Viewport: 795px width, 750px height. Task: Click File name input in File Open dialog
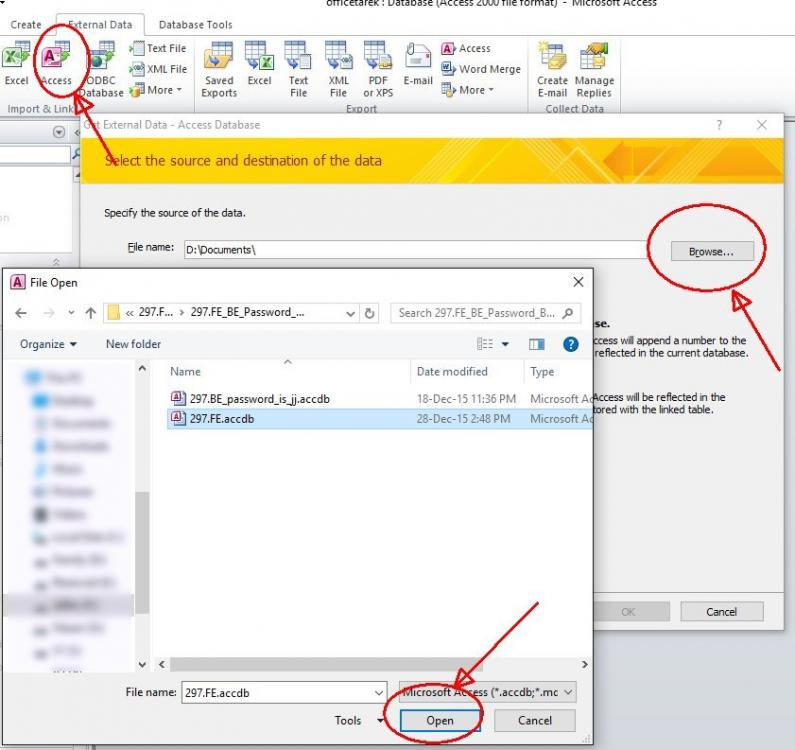pos(284,693)
